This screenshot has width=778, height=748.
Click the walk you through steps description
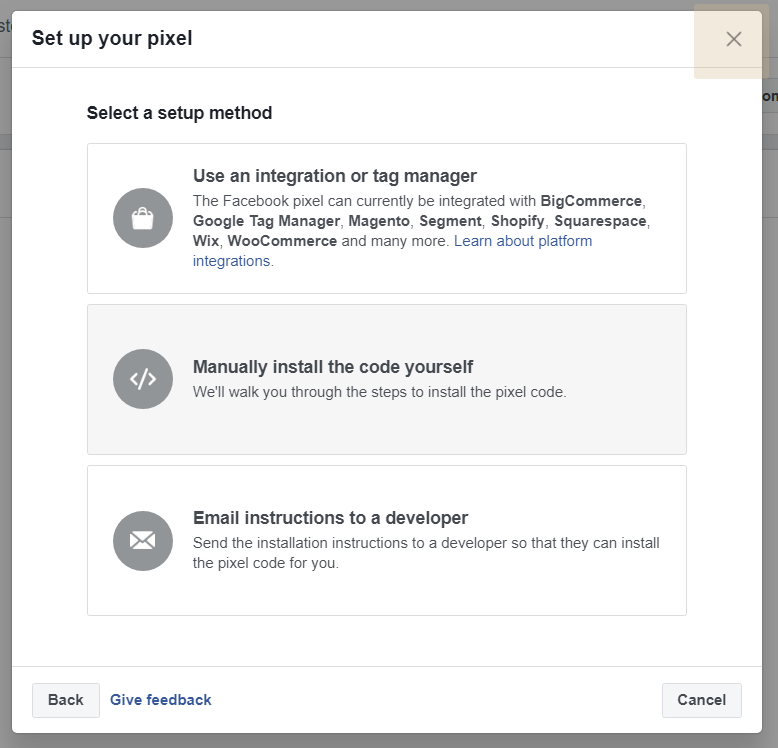point(379,392)
